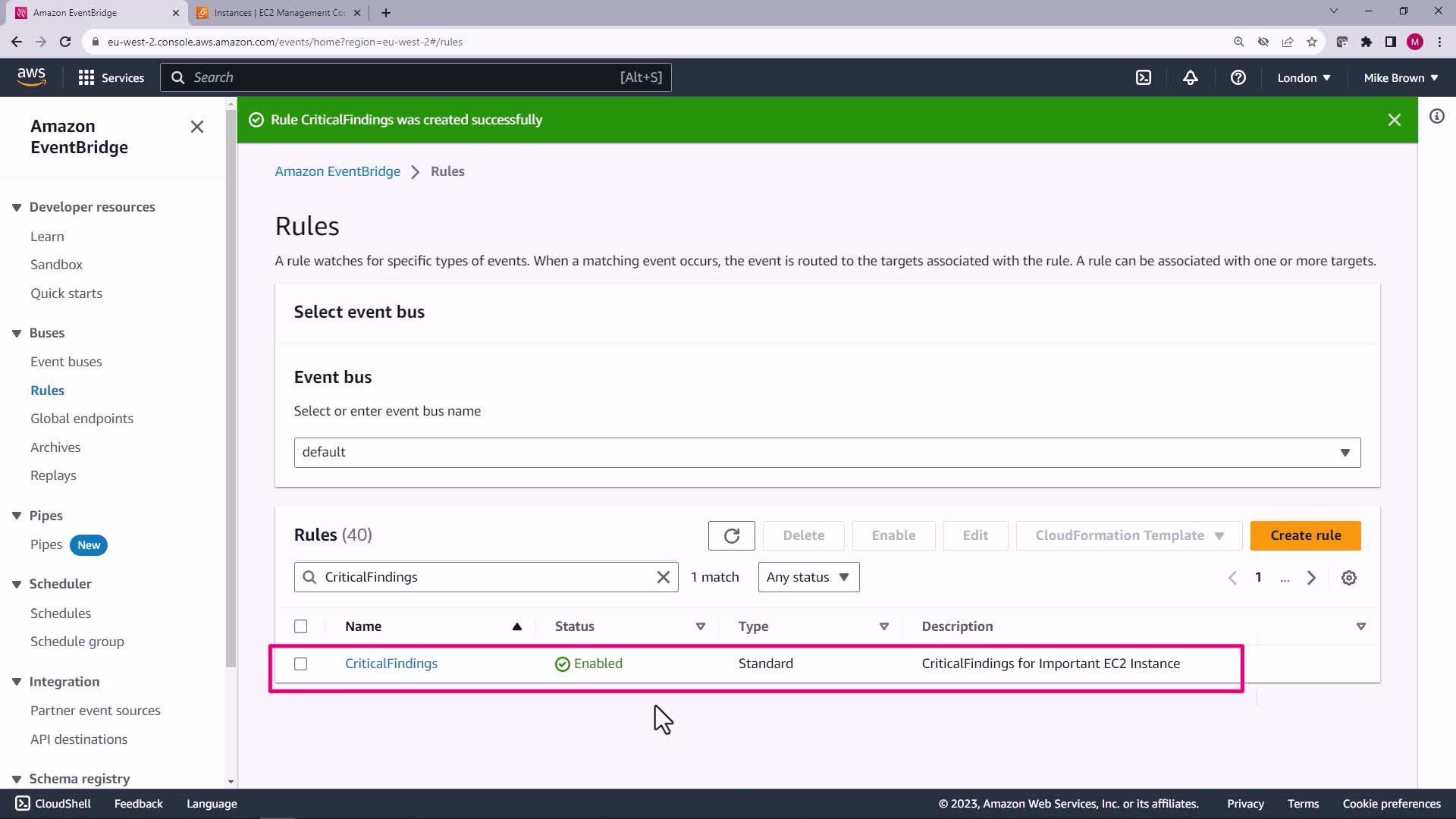Click the Create rule button
This screenshot has height=819, width=1456.
point(1305,535)
